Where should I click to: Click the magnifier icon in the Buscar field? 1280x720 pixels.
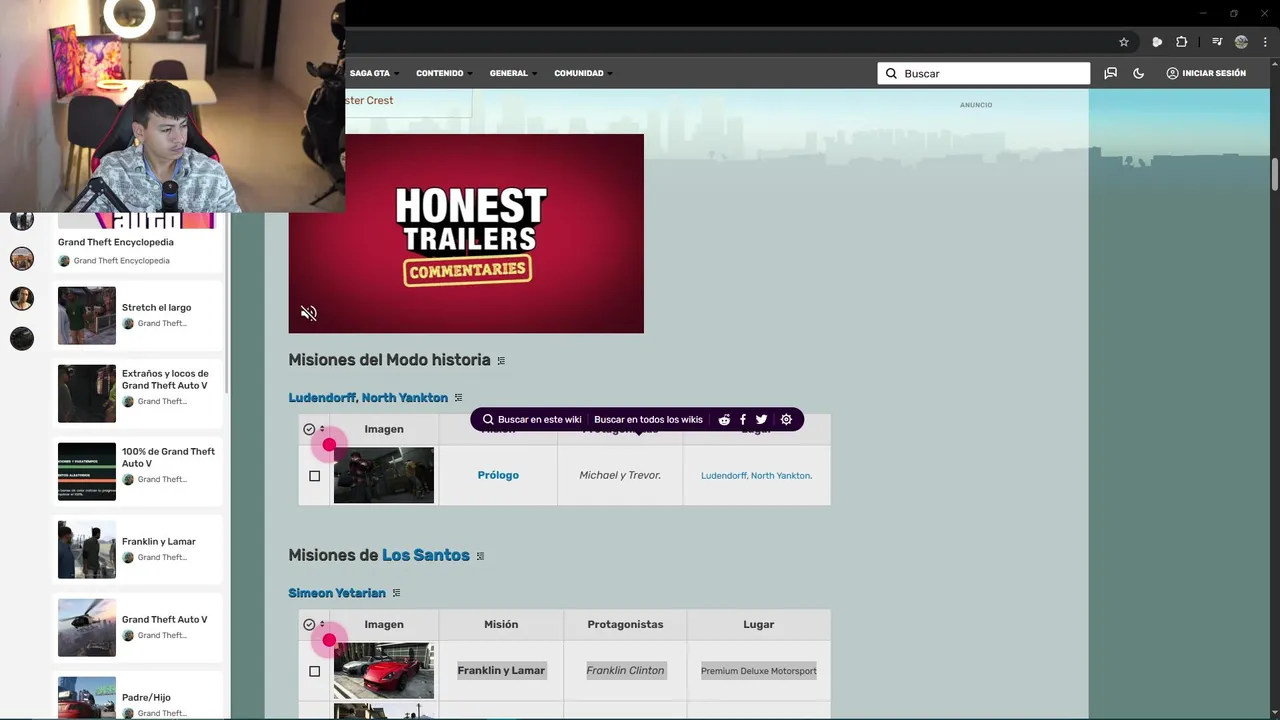(x=891, y=73)
